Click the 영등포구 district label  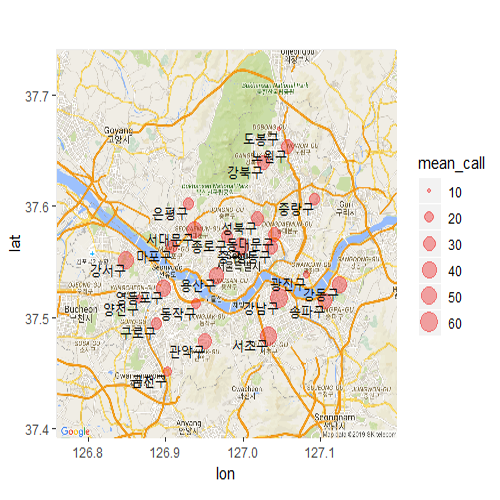[x=139, y=297]
